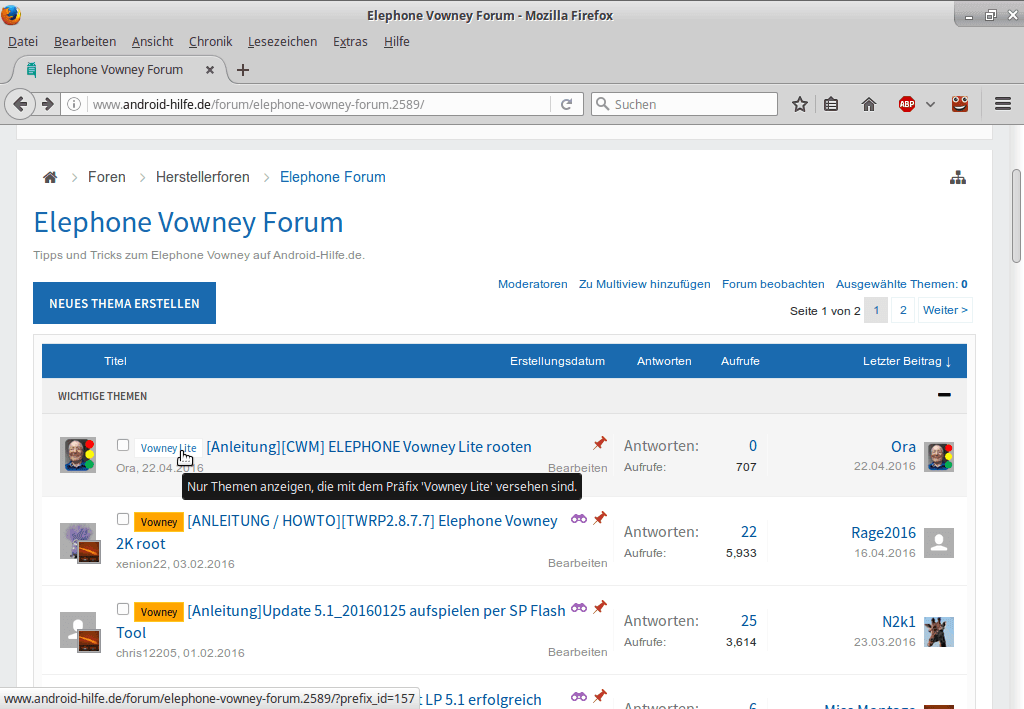Viewport: 1024px width, 709px height.
Task: Open site info icon in address bar
Action: [74, 104]
